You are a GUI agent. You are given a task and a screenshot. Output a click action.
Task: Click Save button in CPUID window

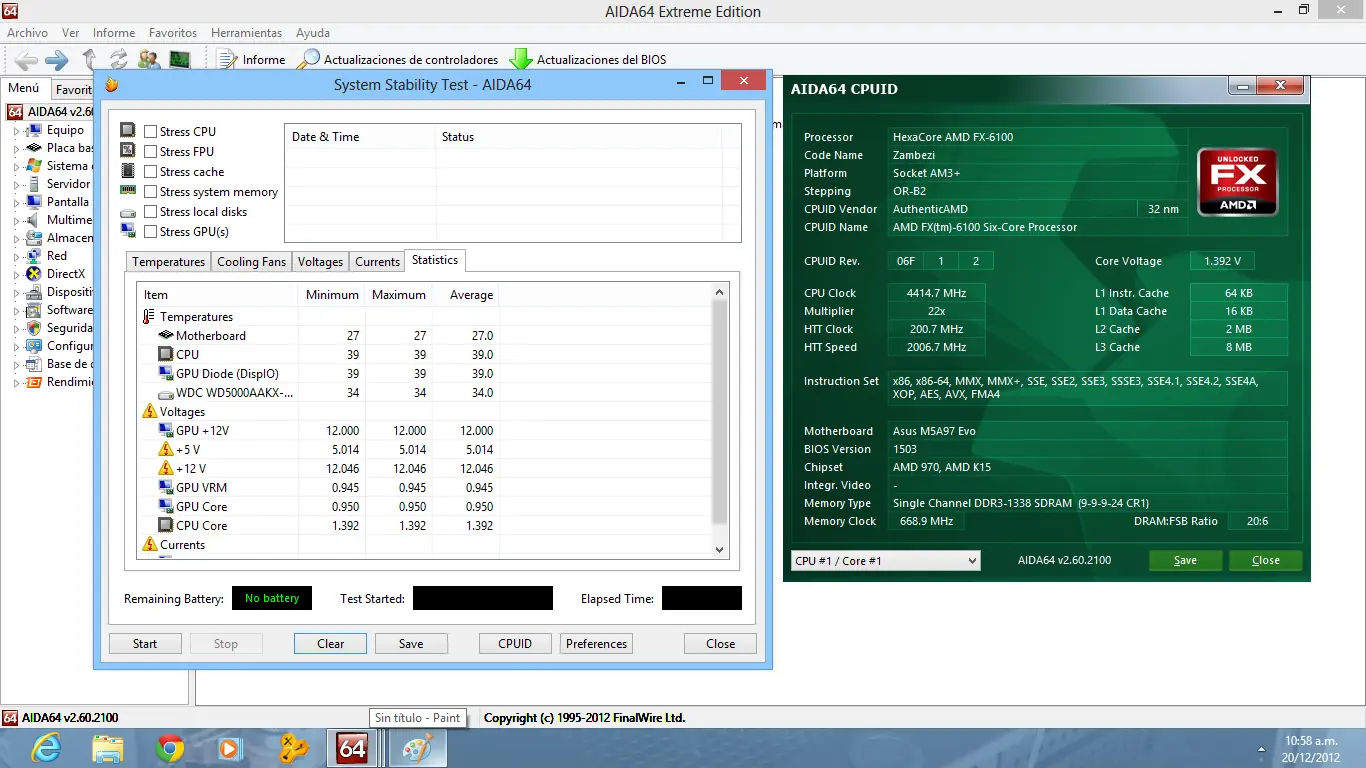(x=1185, y=561)
